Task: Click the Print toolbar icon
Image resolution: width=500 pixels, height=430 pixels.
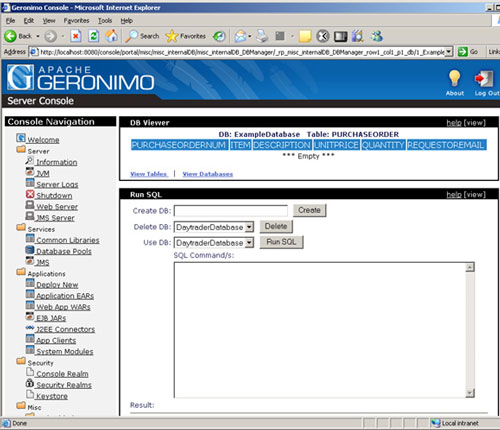Action: [x=262, y=36]
